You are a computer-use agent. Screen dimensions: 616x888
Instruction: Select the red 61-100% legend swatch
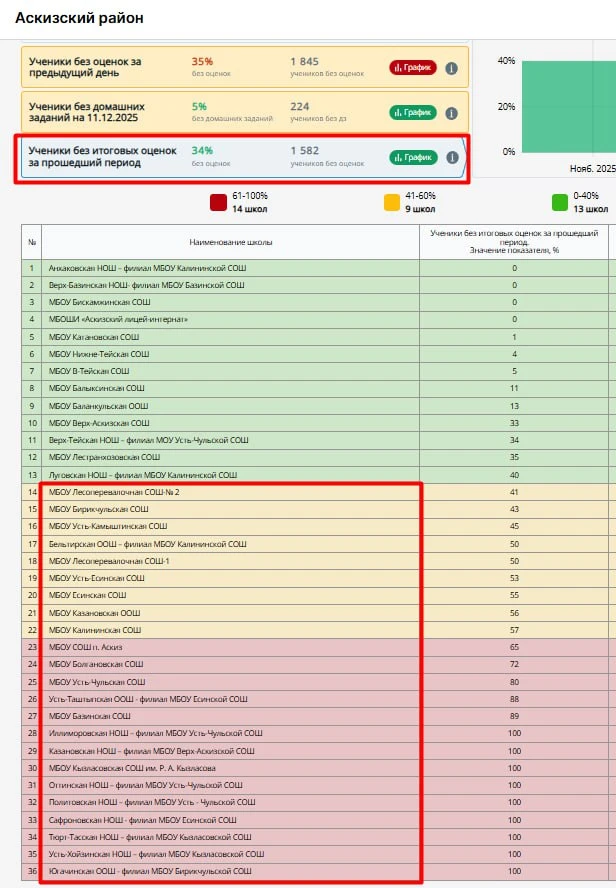point(218,202)
